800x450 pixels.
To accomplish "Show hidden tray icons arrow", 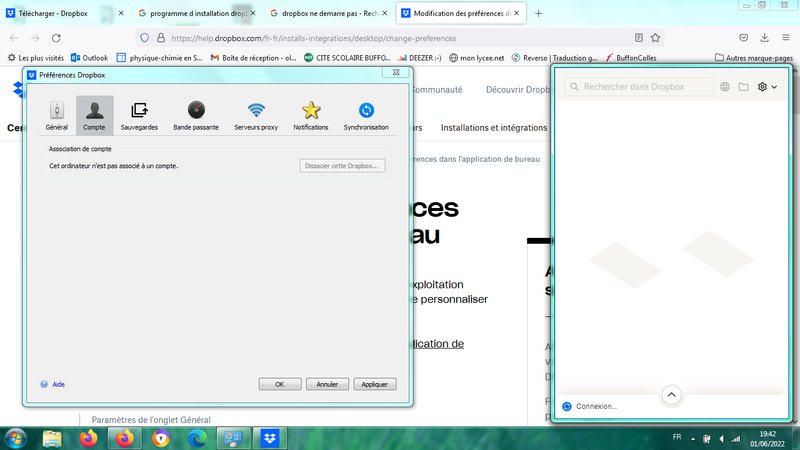I will click(x=693, y=438).
